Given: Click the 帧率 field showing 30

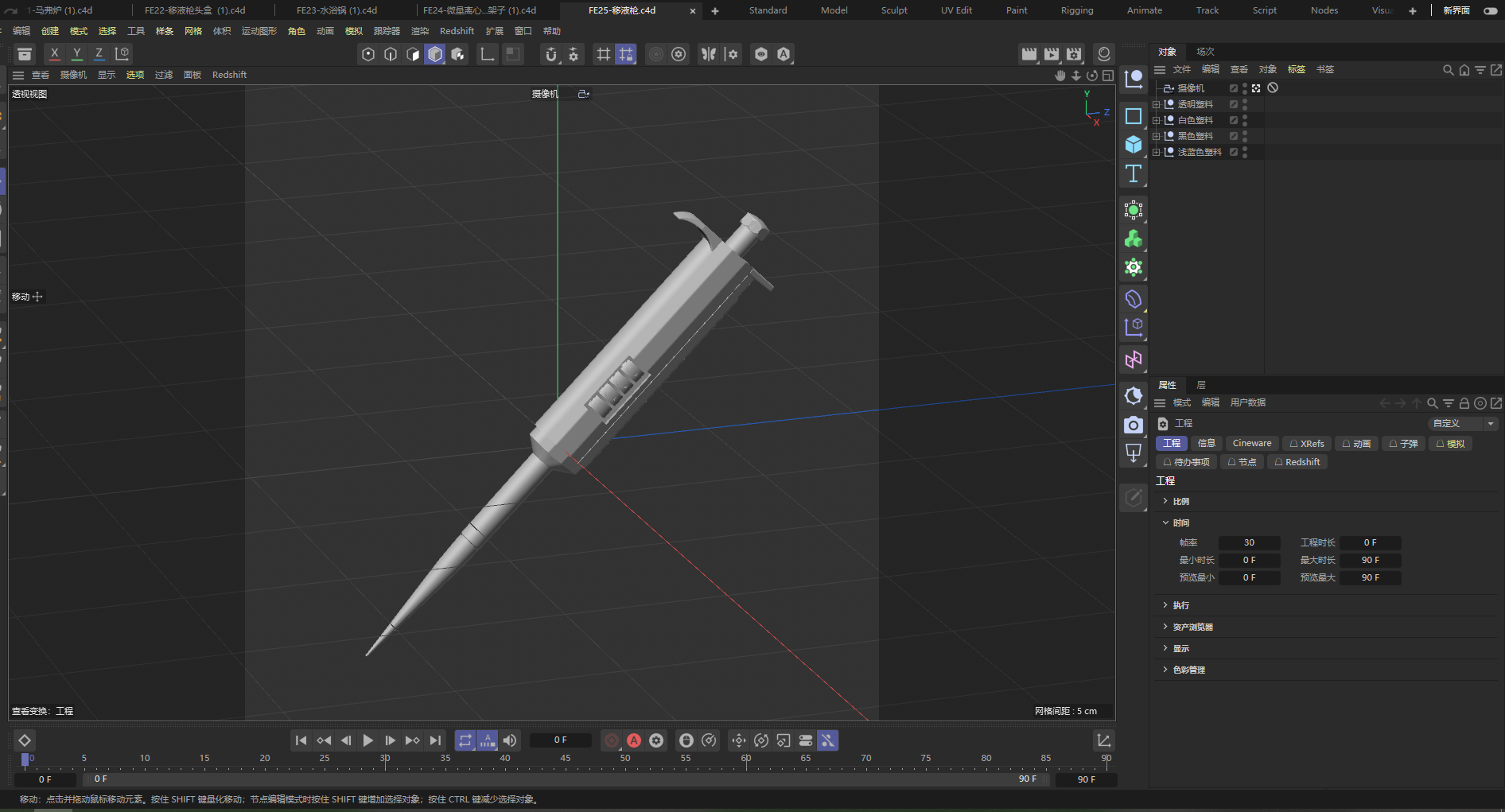Looking at the screenshot, I should [1249, 542].
